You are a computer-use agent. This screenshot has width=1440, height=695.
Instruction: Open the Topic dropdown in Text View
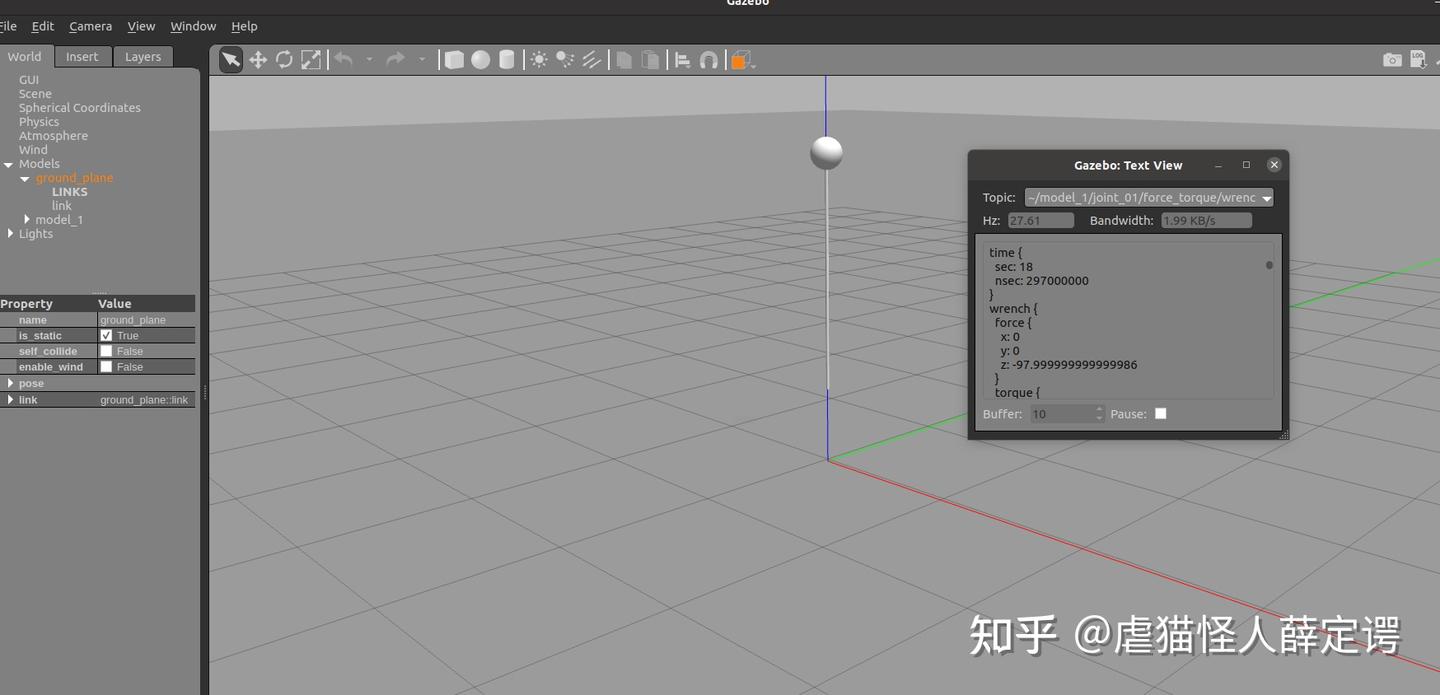[x=1268, y=197]
